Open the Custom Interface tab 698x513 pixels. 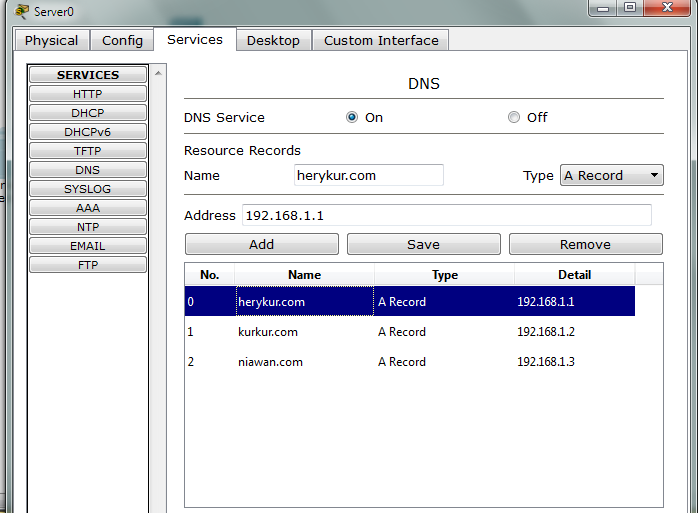pos(381,41)
